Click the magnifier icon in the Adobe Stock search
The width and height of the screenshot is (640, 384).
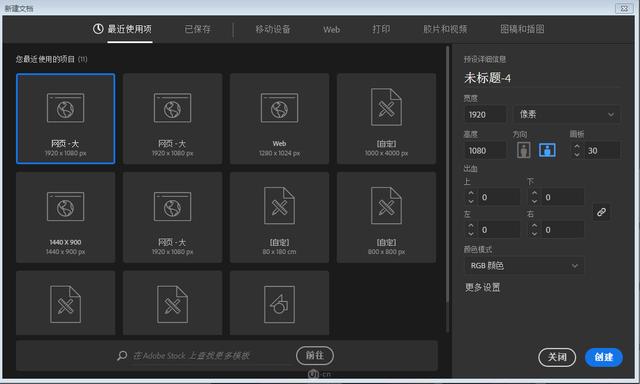pyautogui.click(x=122, y=355)
